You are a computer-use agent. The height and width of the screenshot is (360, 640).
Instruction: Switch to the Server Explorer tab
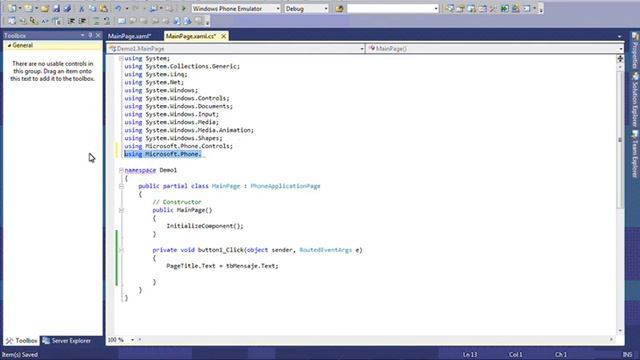pyautogui.click(x=67, y=340)
